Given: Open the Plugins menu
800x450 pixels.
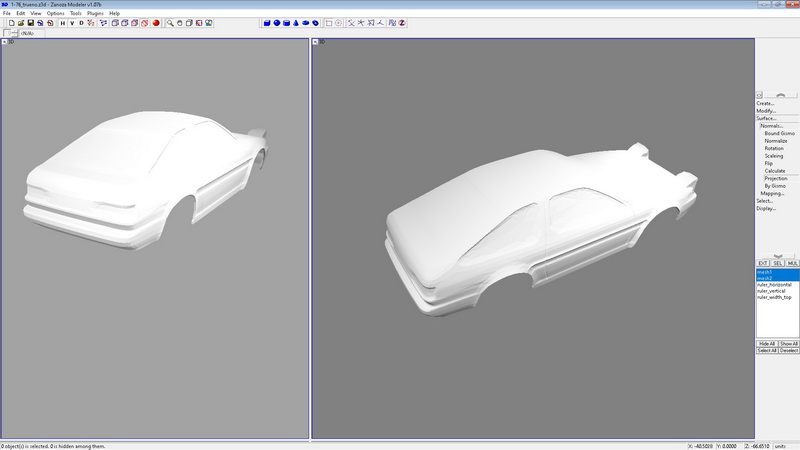Looking at the screenshot, I should [95, 13].
